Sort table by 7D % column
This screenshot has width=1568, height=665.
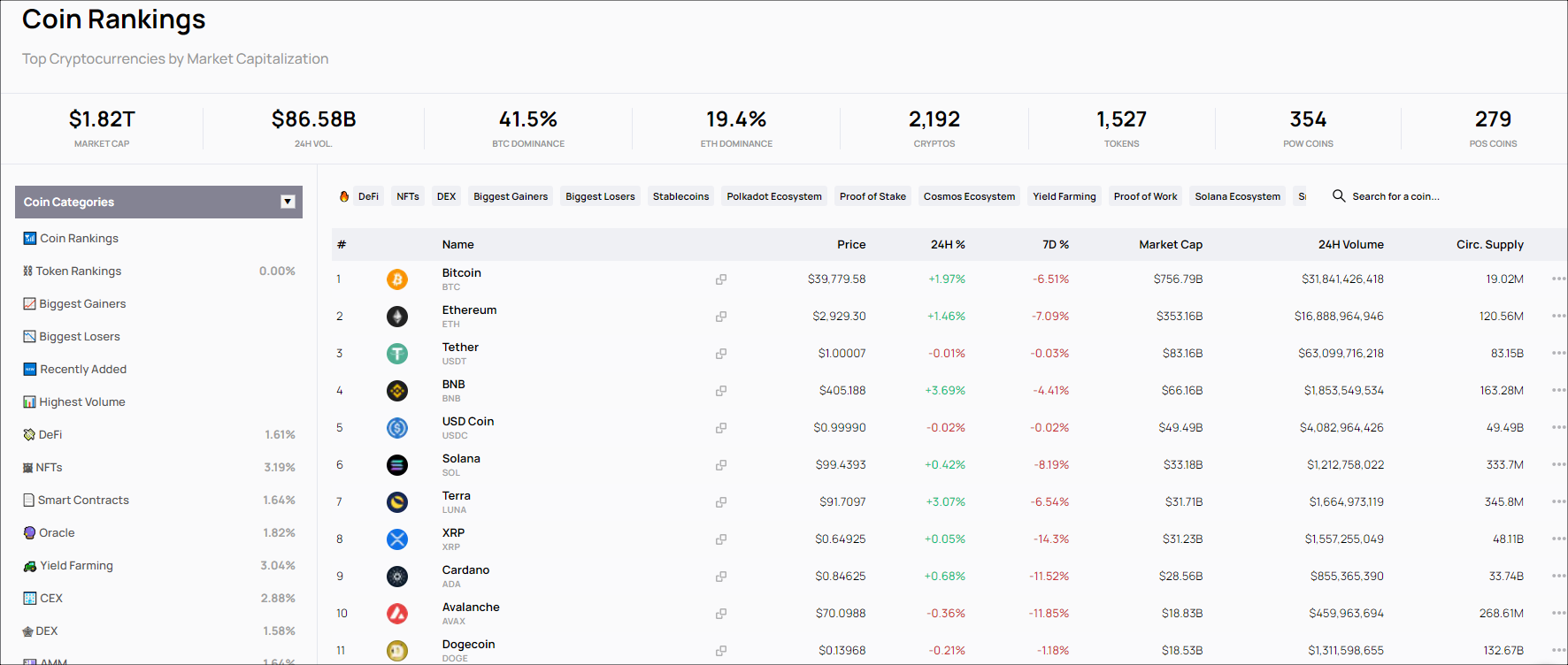tap(1056, 245)
